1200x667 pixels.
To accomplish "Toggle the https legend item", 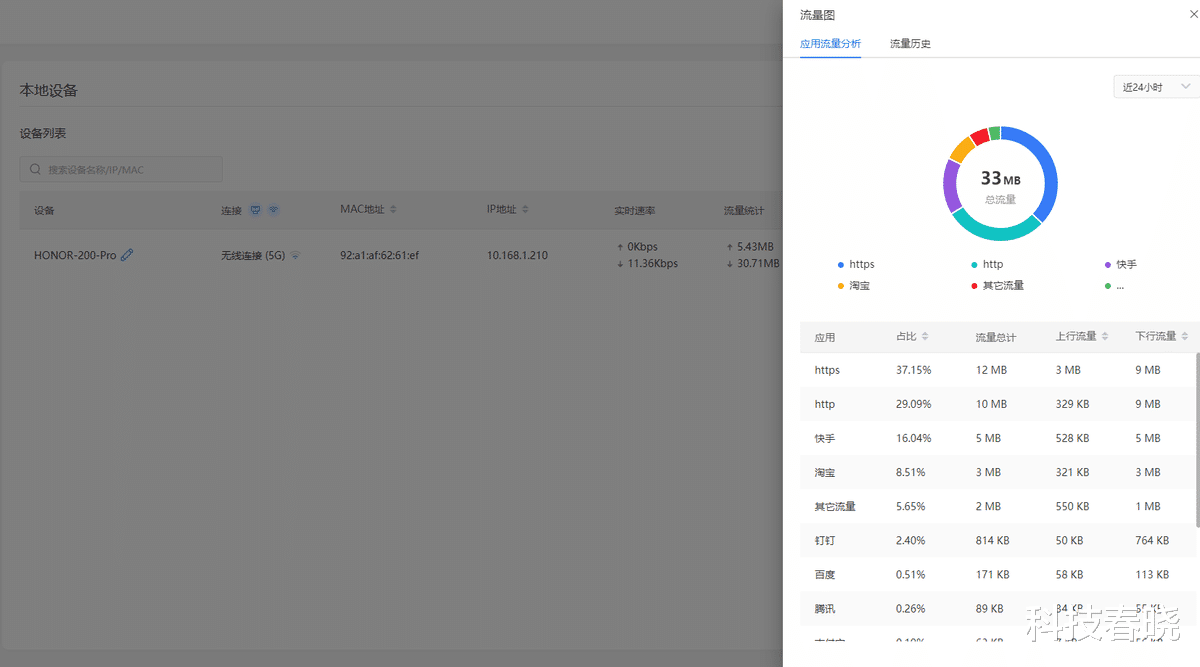I will pyautogui.click(x=856, y=265).
